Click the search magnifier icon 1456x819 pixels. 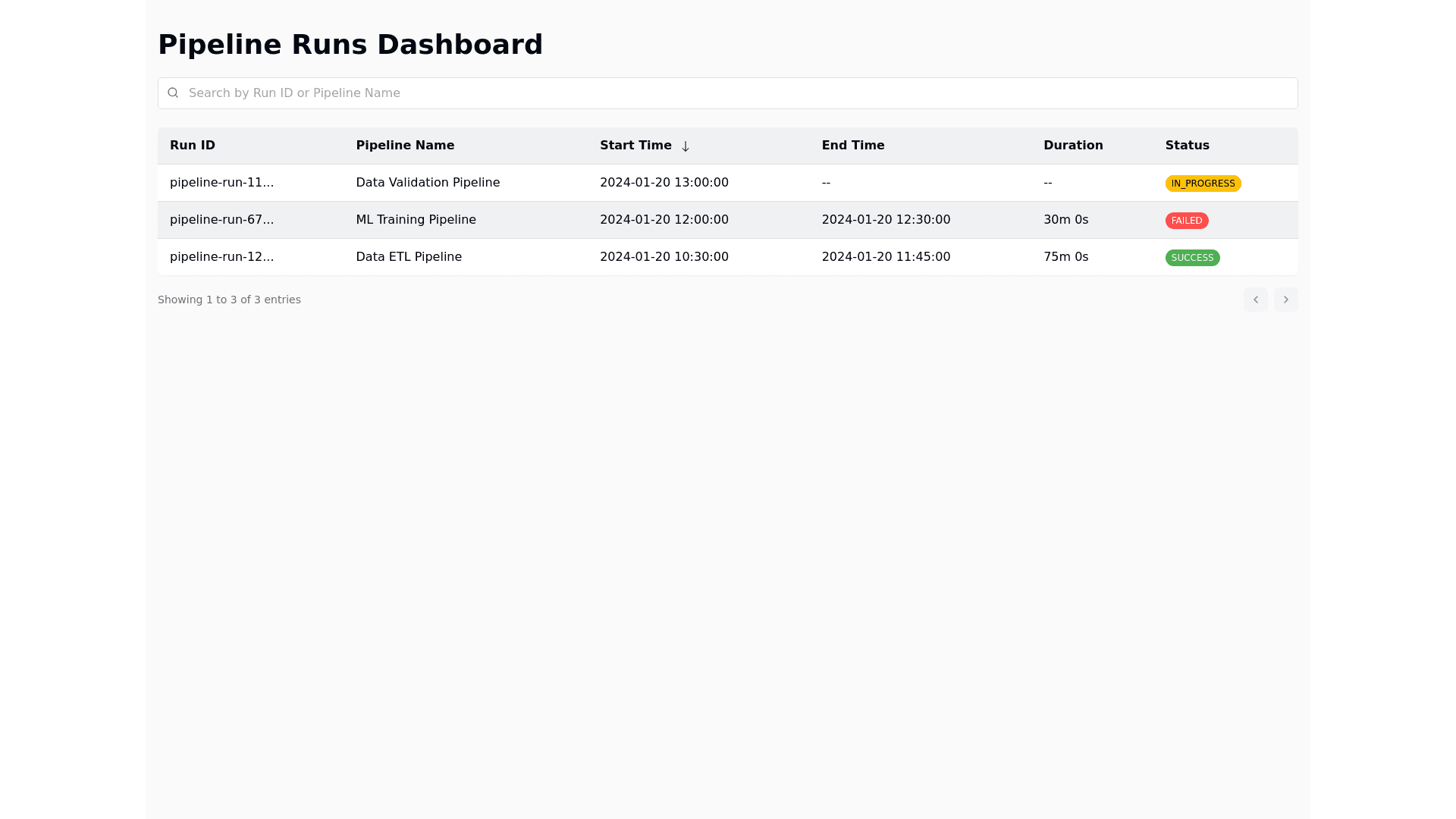click(173, 93)
